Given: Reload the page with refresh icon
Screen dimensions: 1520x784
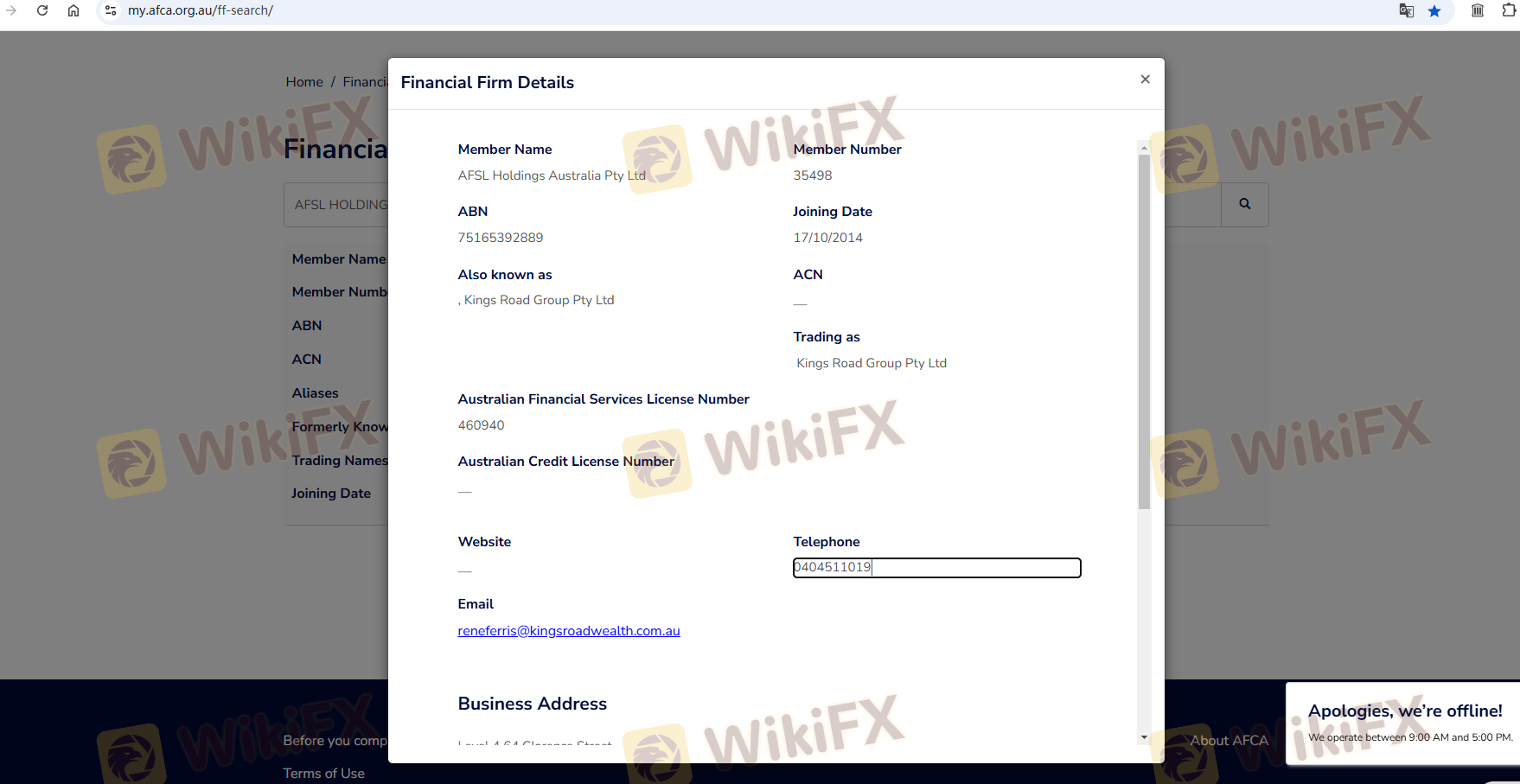Looking at the screenshot, I should click(42, 10).
